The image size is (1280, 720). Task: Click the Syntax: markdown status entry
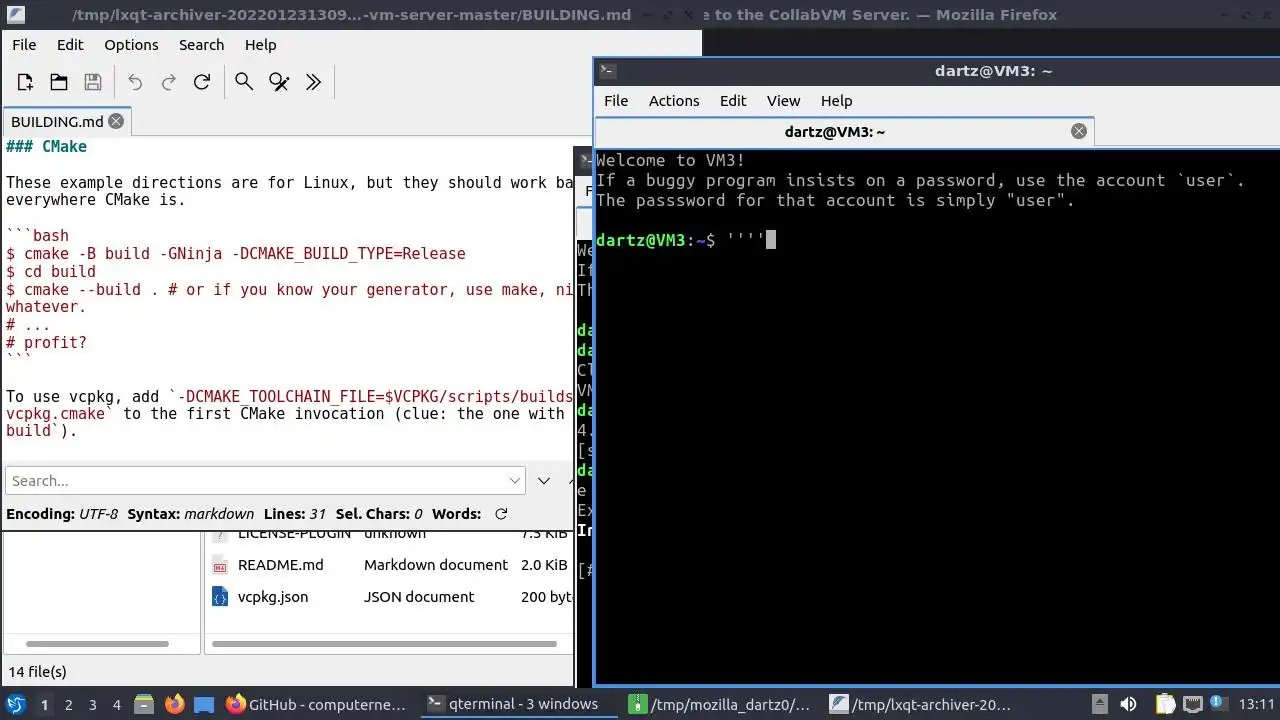190,514
